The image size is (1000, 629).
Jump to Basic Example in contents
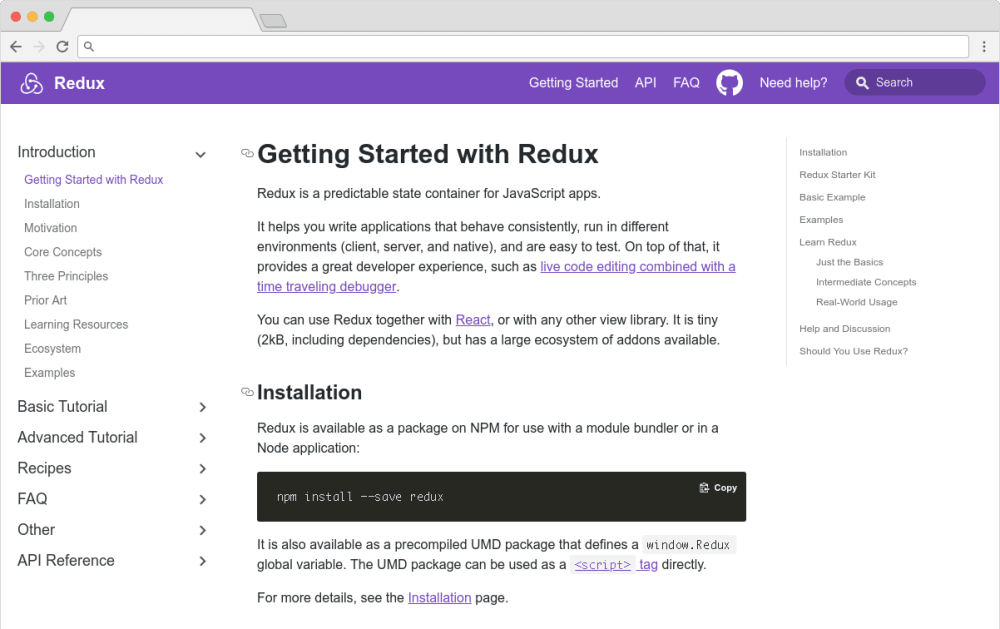pyautogui.click(x=832, y=197)
